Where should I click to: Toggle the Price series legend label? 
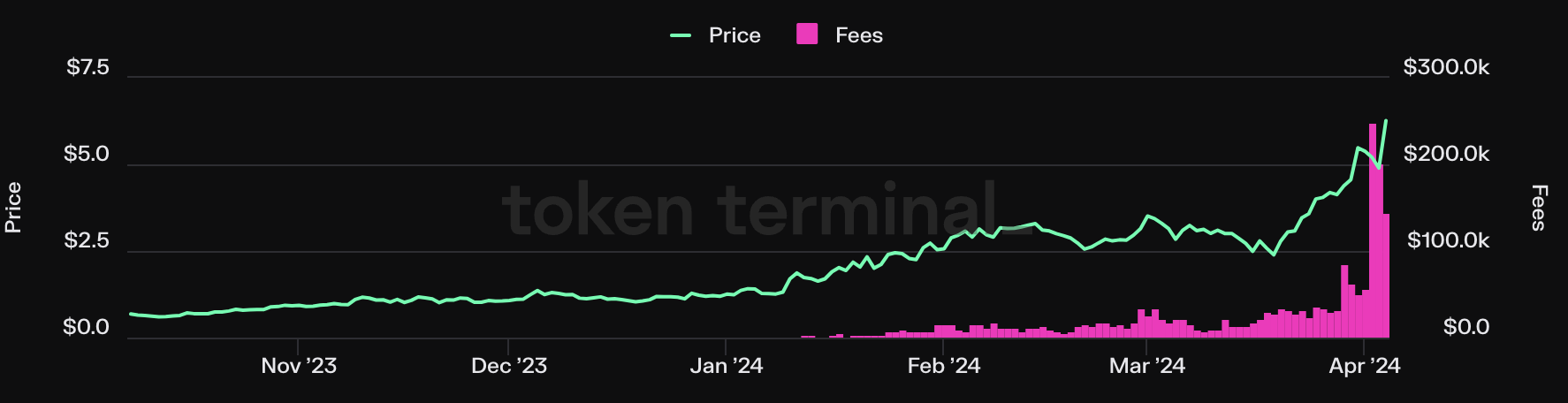(x=735, y=35)
